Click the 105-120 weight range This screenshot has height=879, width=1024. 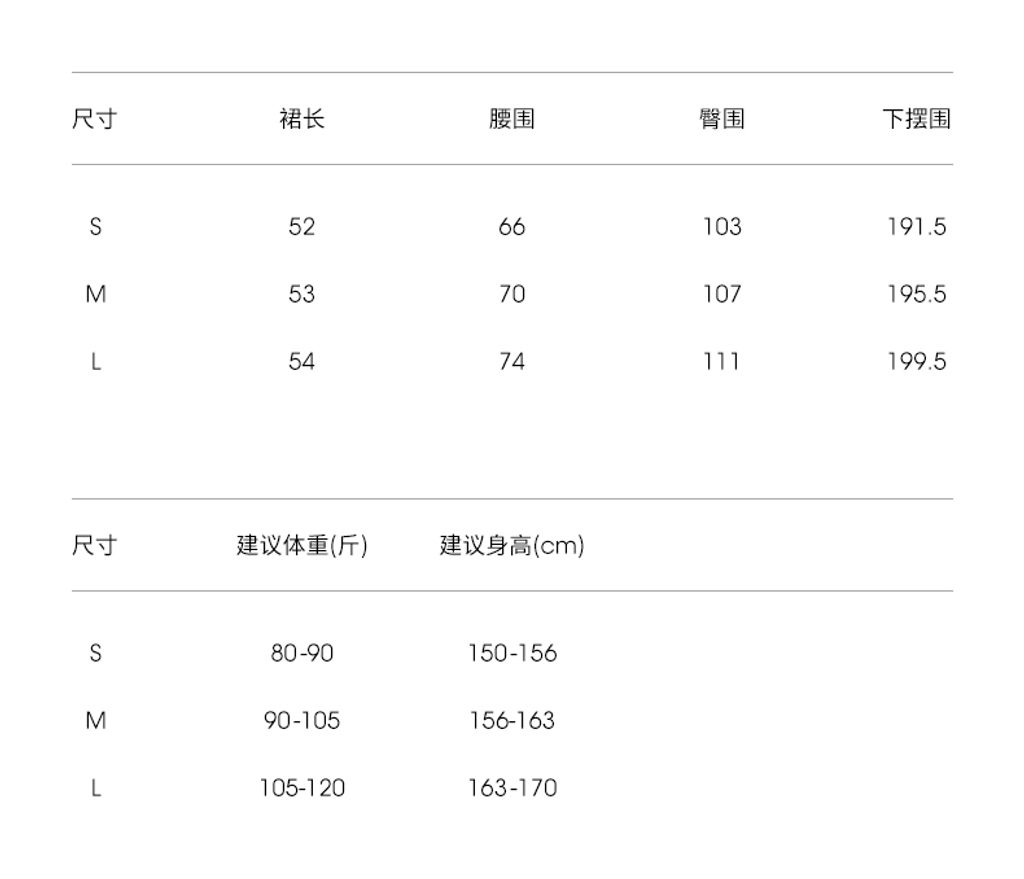pyautogui.click(x=302, y=788)
